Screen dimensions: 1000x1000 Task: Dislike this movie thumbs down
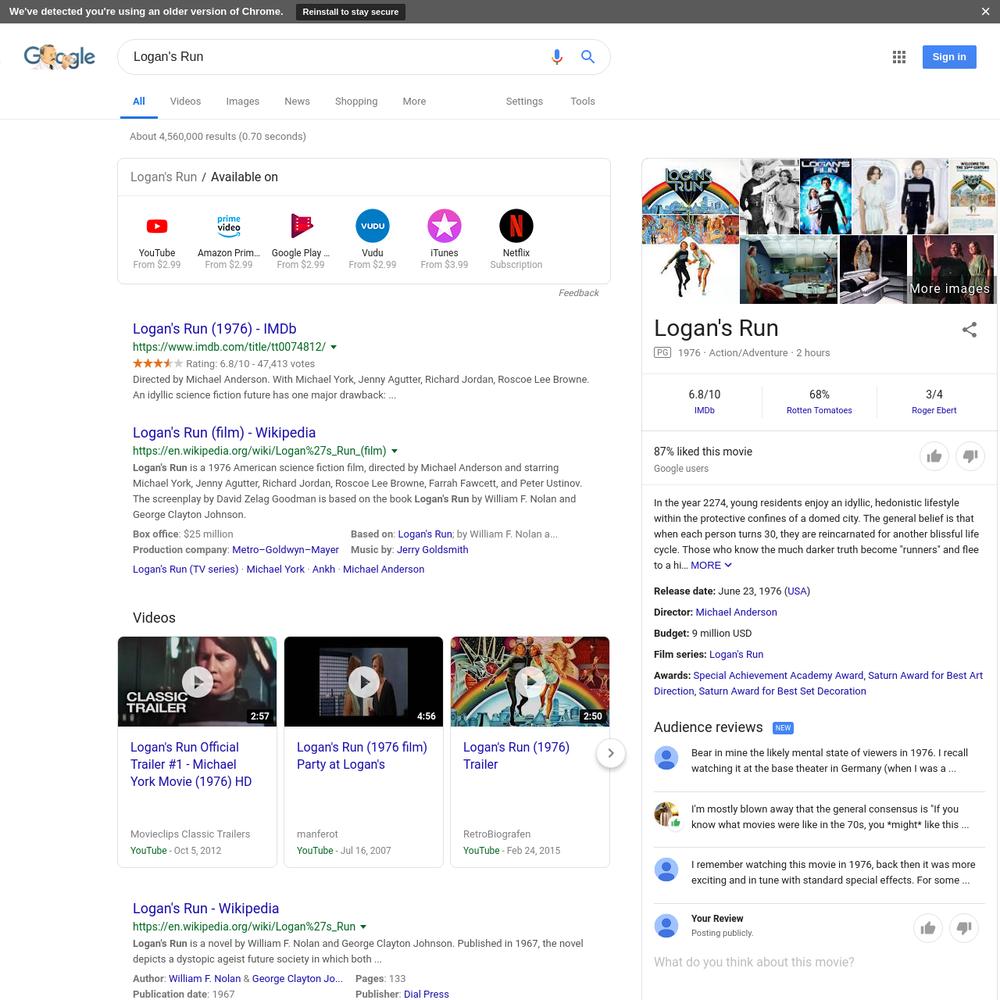(970, 456)
